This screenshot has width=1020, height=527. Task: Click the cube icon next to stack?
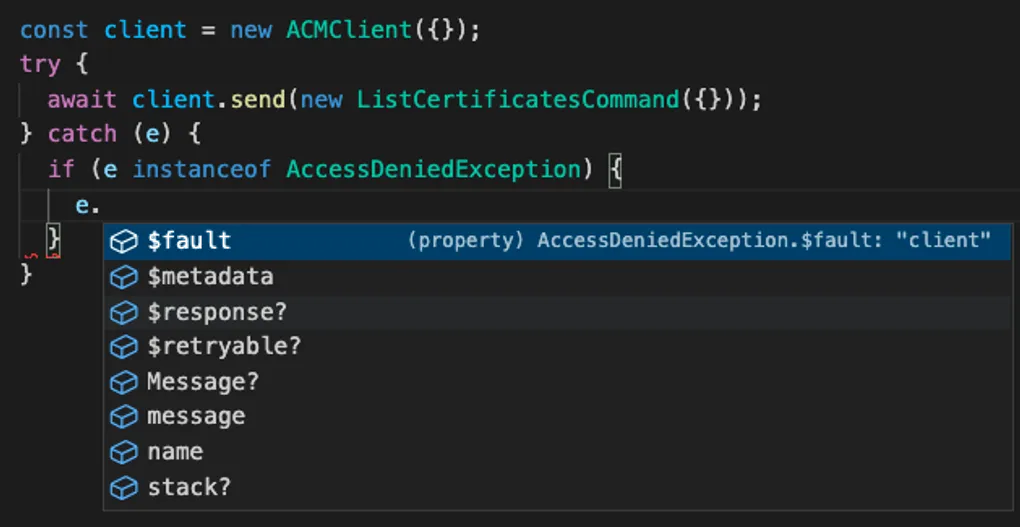click(122, 488)
